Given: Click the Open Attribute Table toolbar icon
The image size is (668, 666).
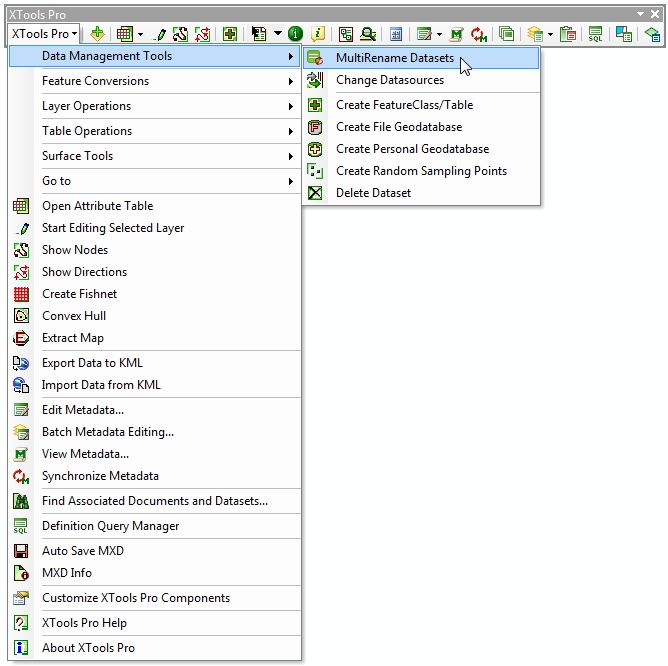Looking at the screenshot, I should point(125,34).
